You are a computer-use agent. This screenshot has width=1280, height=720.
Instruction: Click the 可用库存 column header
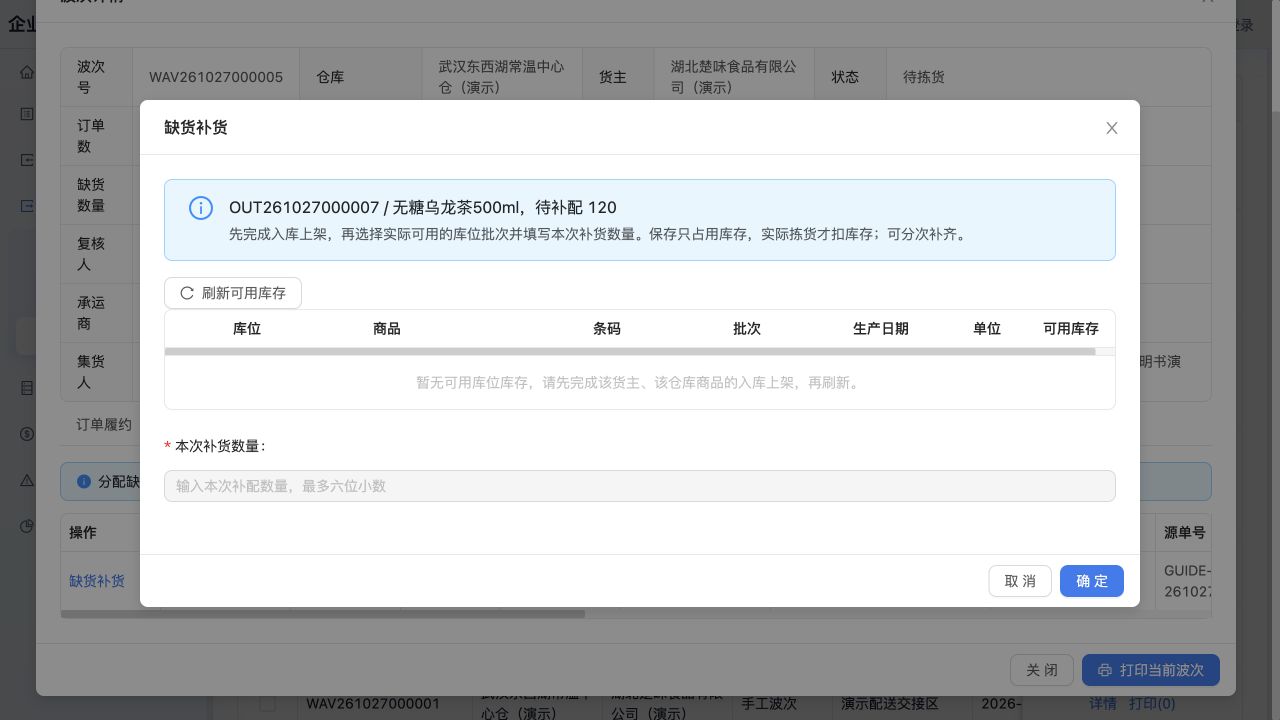pyautogui.click(x=1071, y=329)
